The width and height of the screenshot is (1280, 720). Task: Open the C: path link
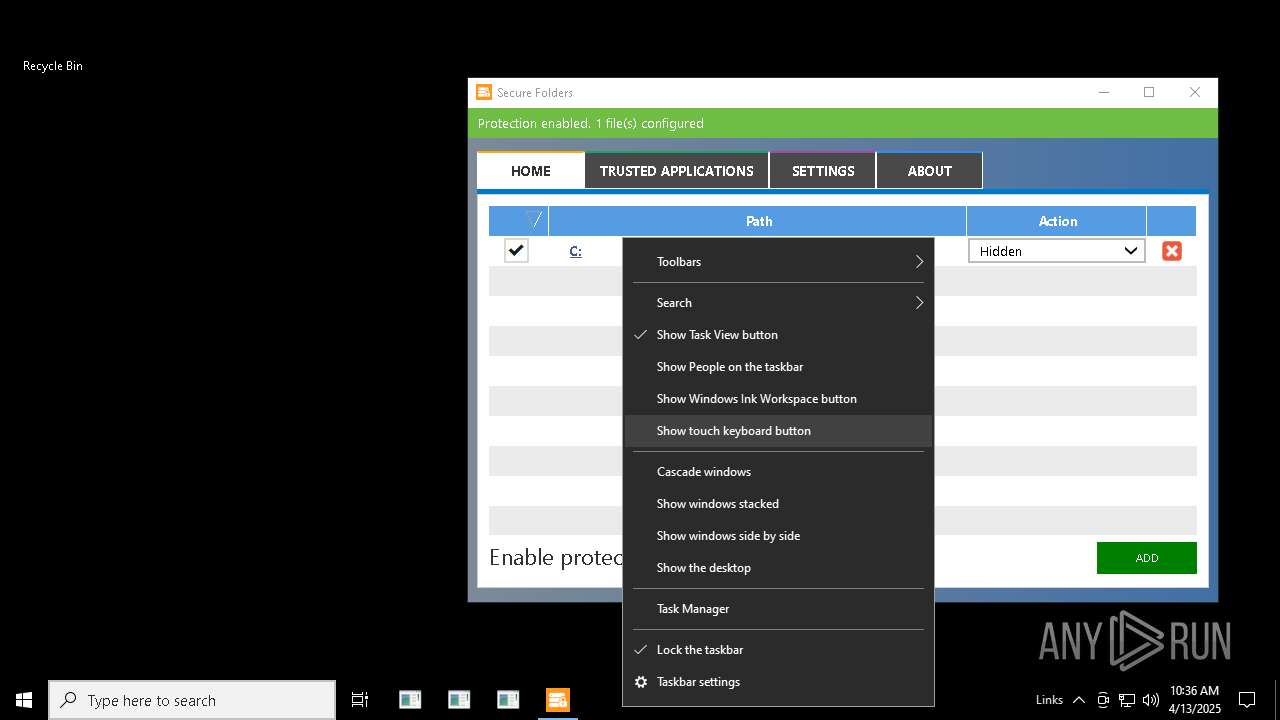point(575,251)
